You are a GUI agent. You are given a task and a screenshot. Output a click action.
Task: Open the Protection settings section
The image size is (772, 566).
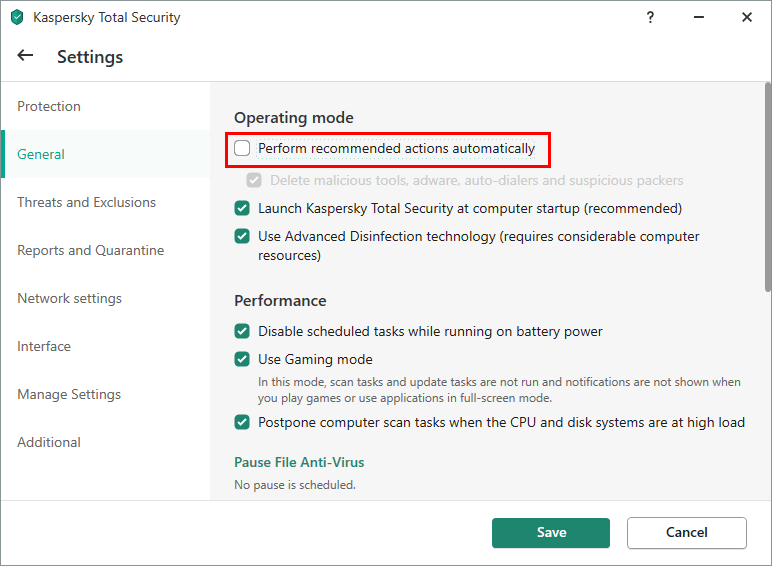[49, 107]
